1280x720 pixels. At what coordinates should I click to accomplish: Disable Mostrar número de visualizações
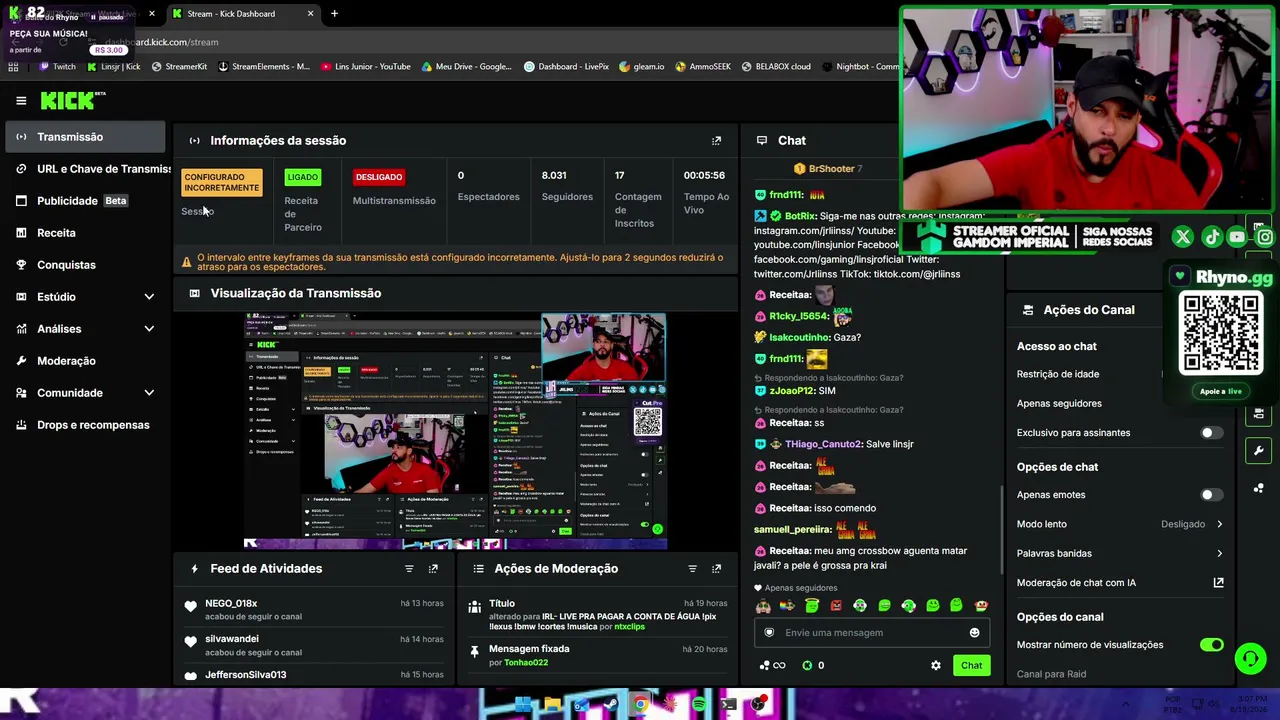1212,645
